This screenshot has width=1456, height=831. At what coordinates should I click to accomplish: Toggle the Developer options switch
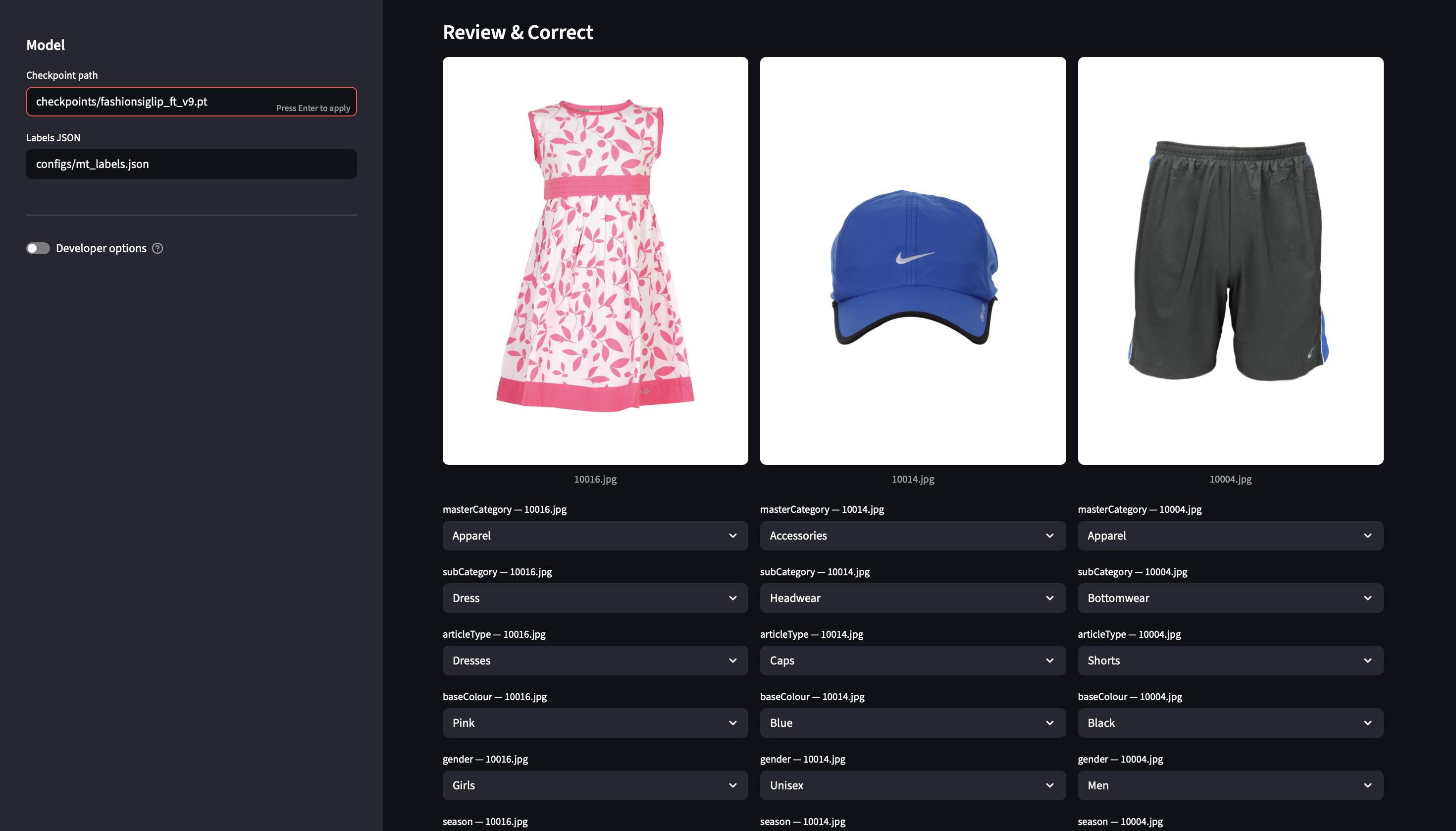tap(38, 248)
